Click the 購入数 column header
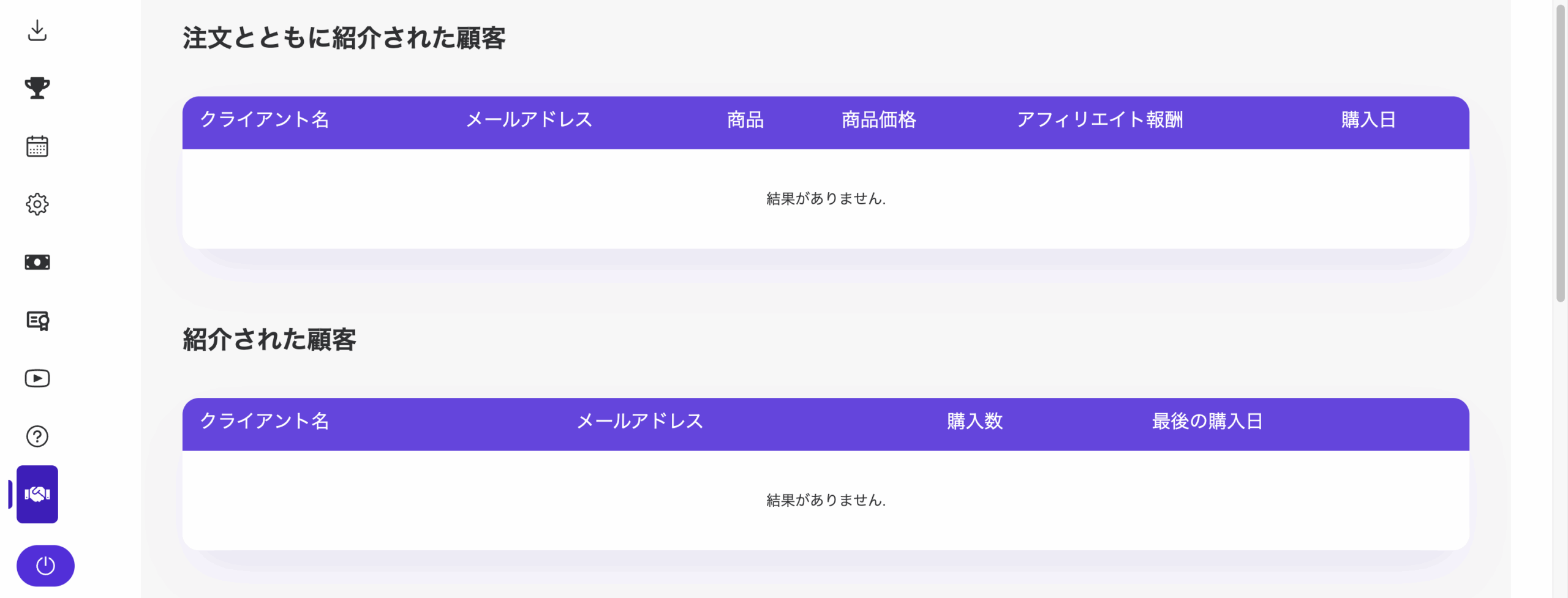This screenshot has height=598, width=1568. point(974,421)
